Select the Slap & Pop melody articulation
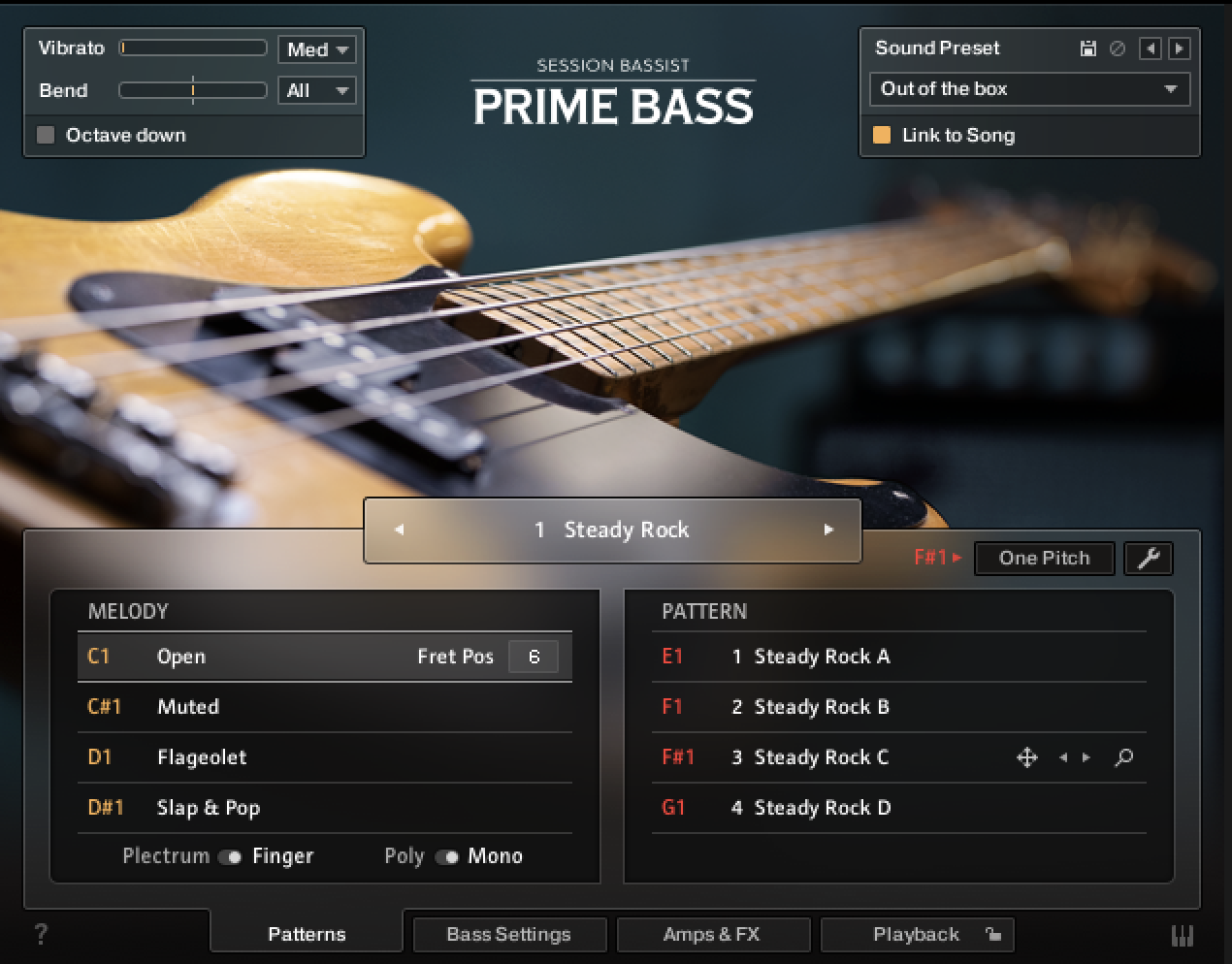This screenshot has width=1232, height=964. coord(208,807)
